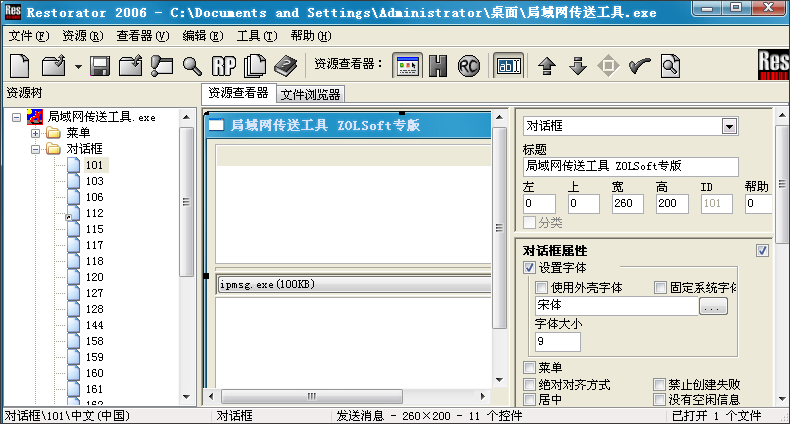Expand the 菜单 folder in resource tree
The height and width of the screenshot is (424, 790).
[36, 133]
